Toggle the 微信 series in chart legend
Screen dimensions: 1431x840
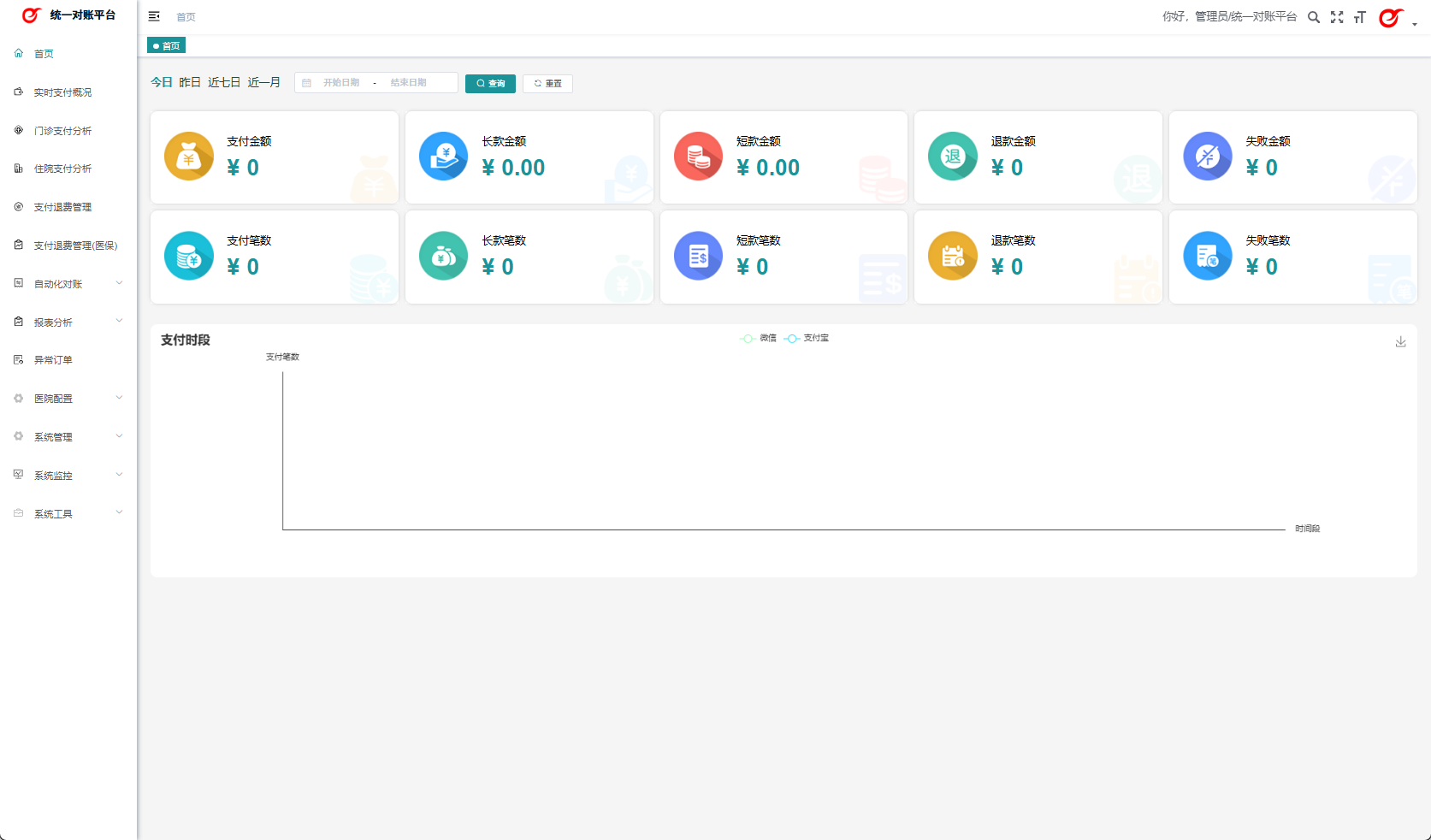pos(759,339)
